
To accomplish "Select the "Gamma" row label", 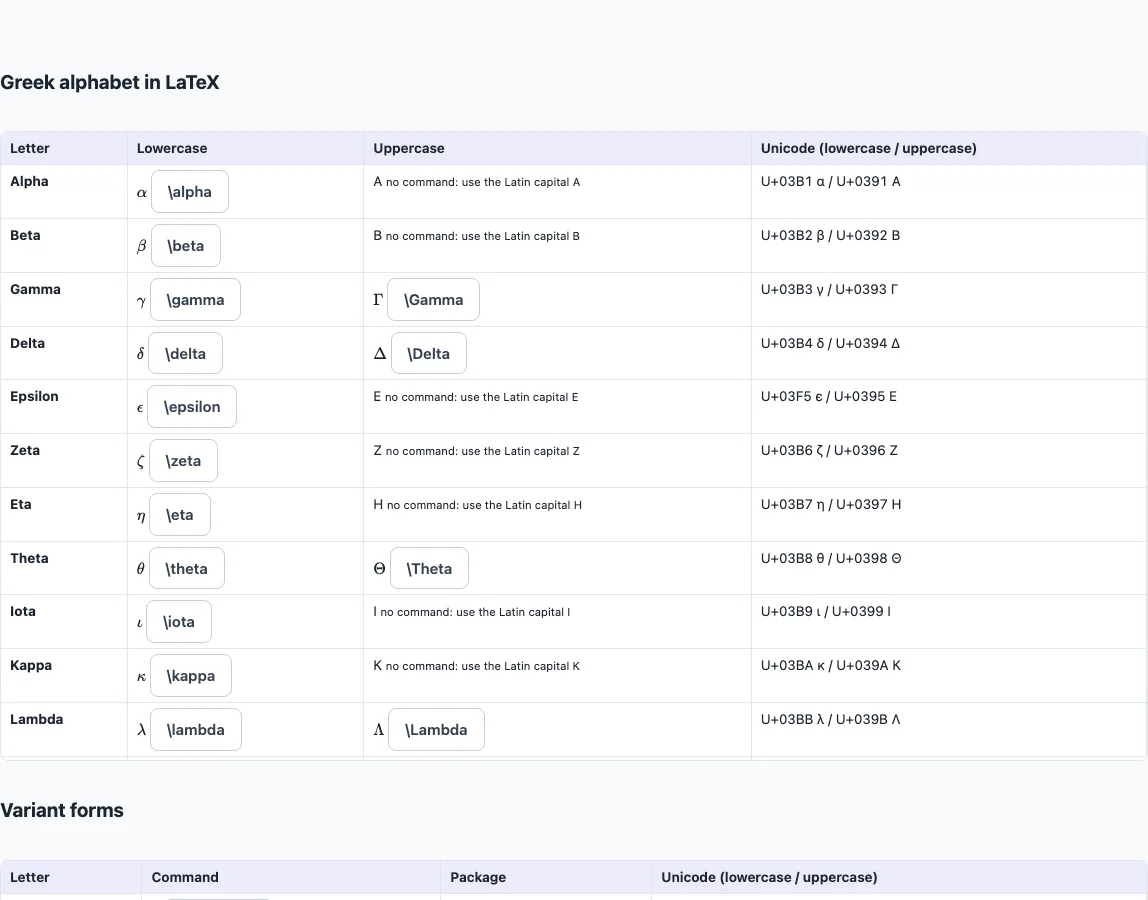I will pyautogui.click(x=36, y=289).
